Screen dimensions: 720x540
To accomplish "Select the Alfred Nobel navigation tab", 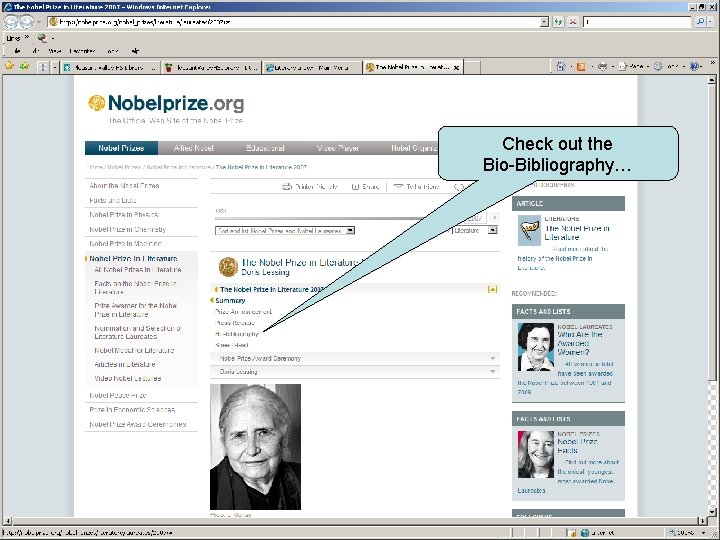I will coord(193,148).
